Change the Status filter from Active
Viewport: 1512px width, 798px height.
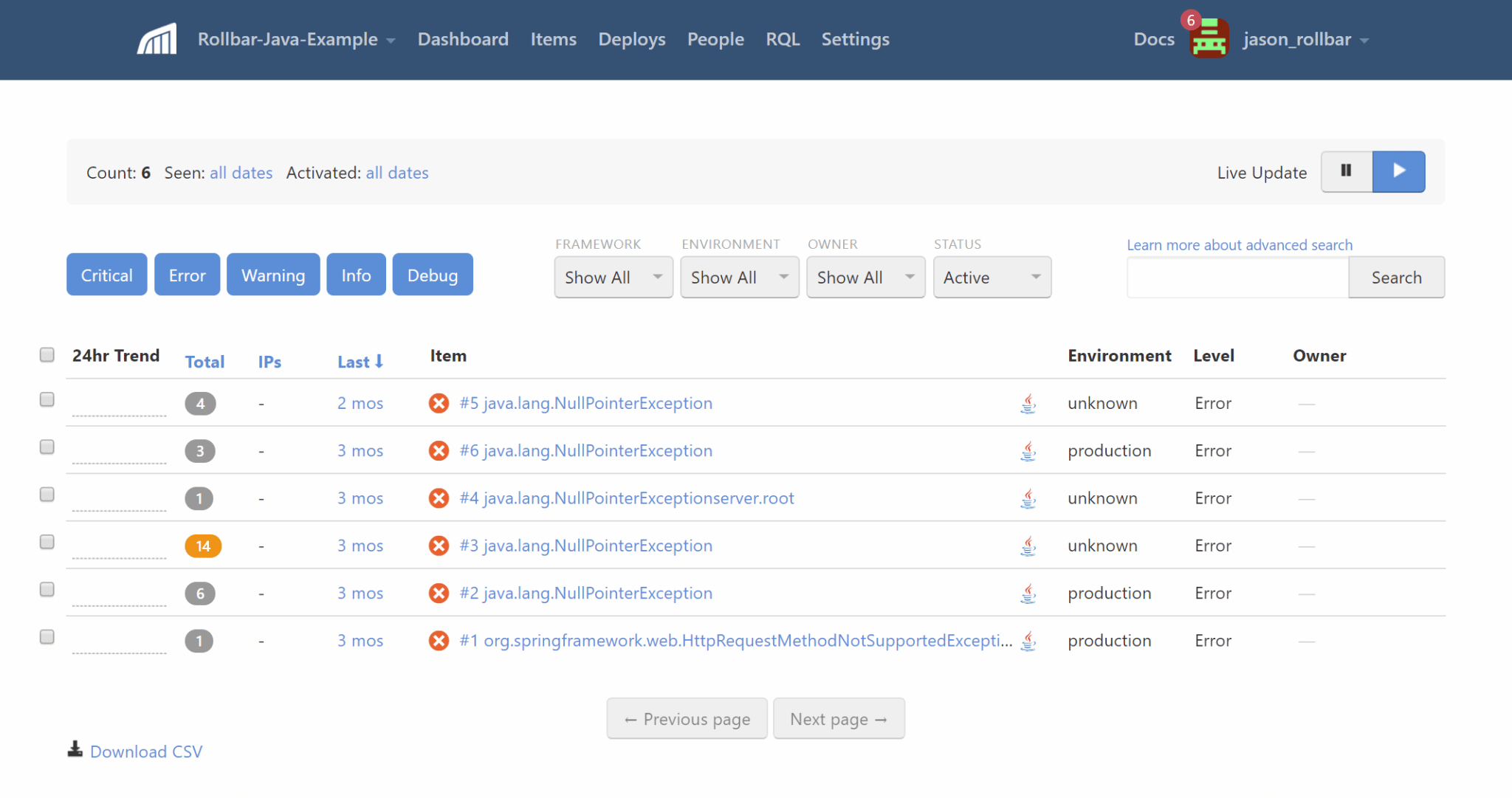pos(992,277)
